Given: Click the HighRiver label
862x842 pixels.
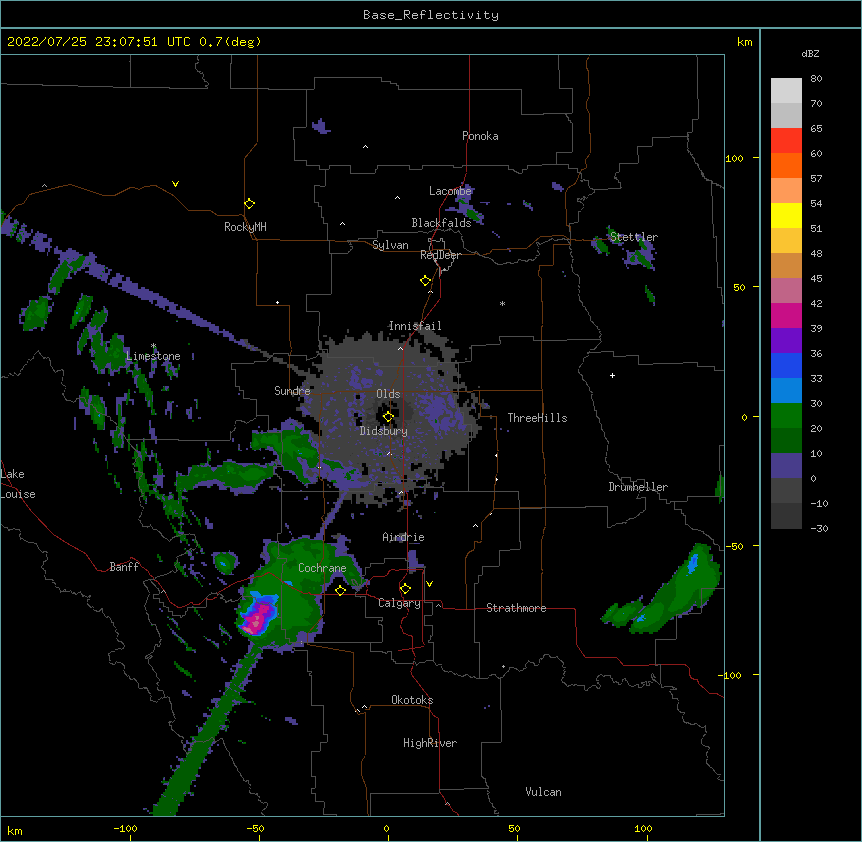Looking at the screenshot, I should (430, 743).
